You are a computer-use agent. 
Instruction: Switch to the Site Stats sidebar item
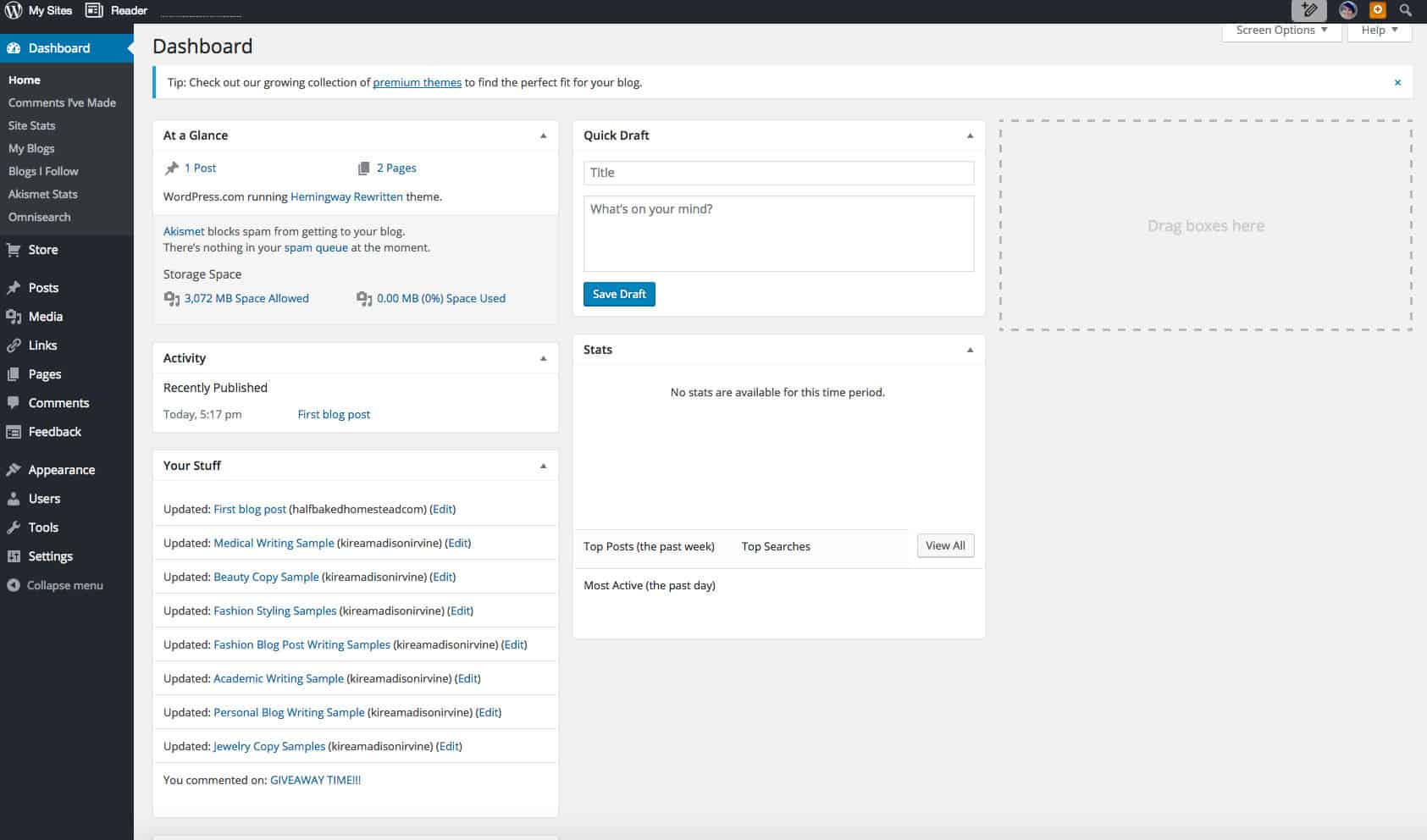31,124
